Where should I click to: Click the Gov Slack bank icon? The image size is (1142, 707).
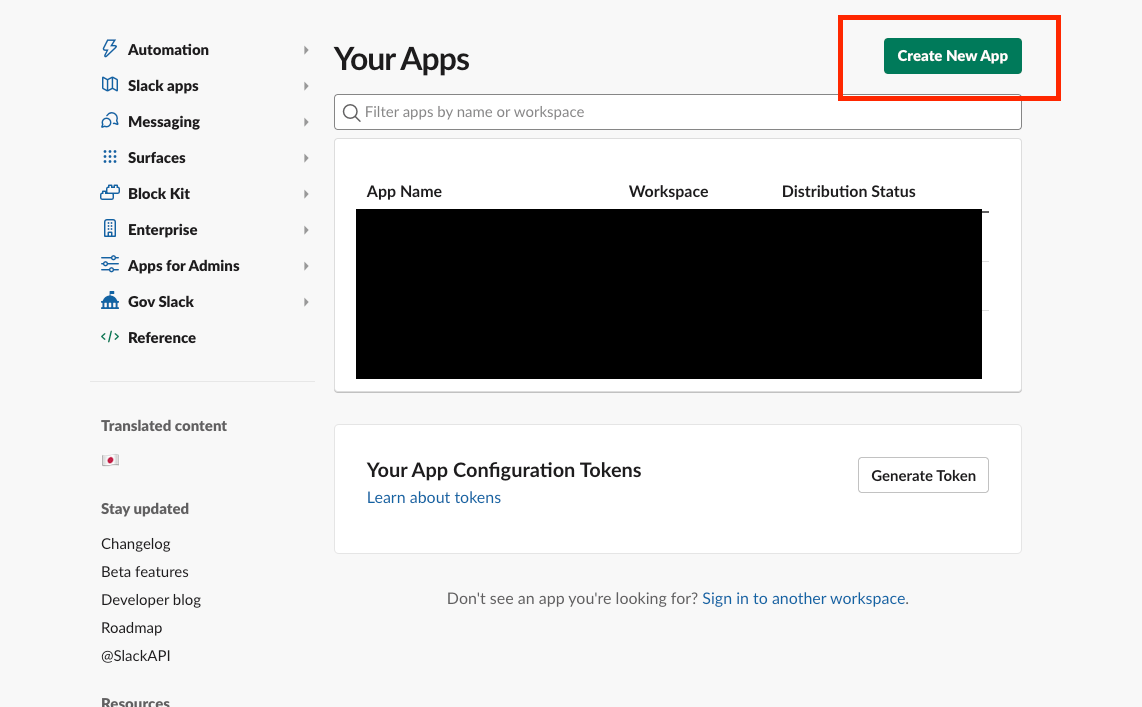pyautogui.click(x=109, y=301)
